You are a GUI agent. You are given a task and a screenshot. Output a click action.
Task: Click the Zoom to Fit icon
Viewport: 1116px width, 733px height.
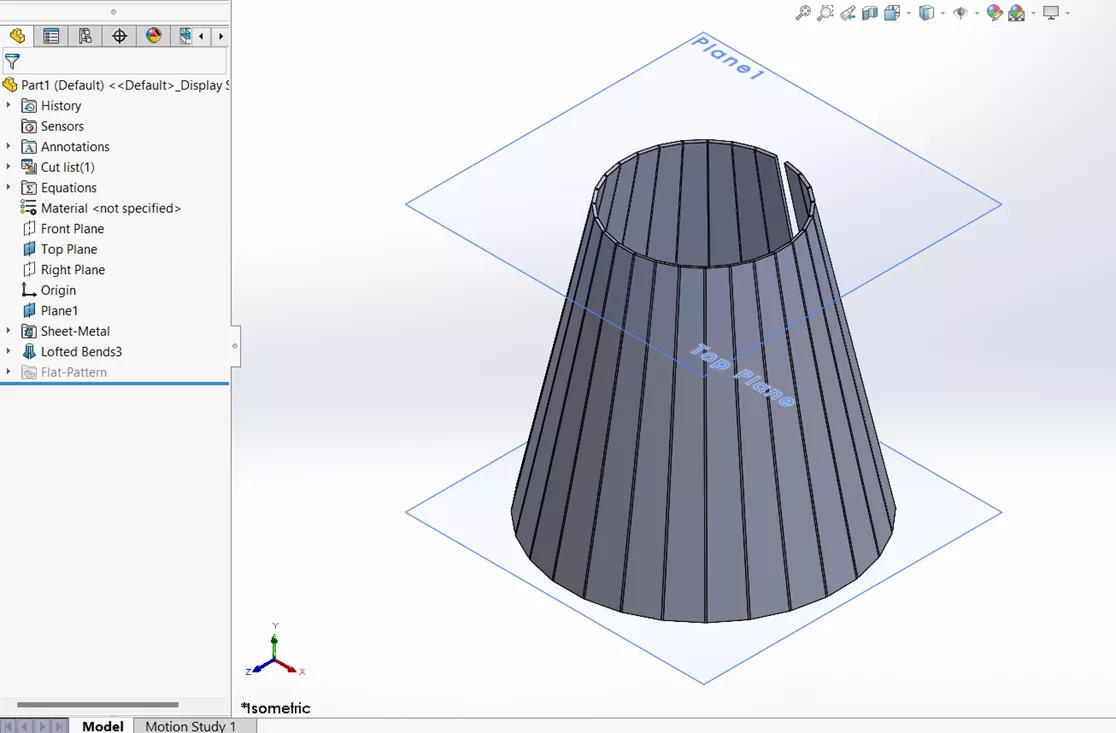click(803, 13)
